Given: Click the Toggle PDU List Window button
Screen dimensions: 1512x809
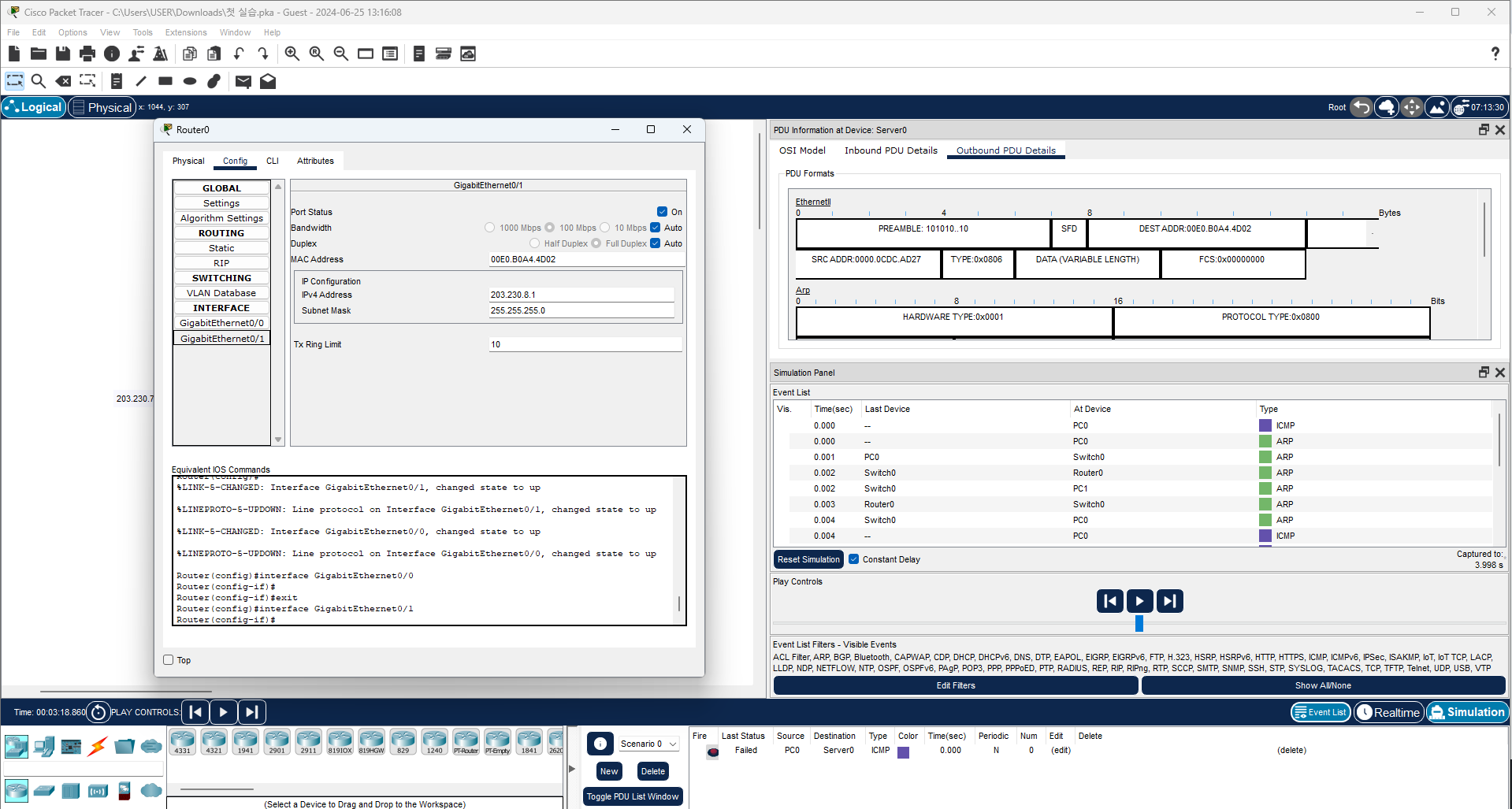Looking at the screenshot, I should click(633, 796).
